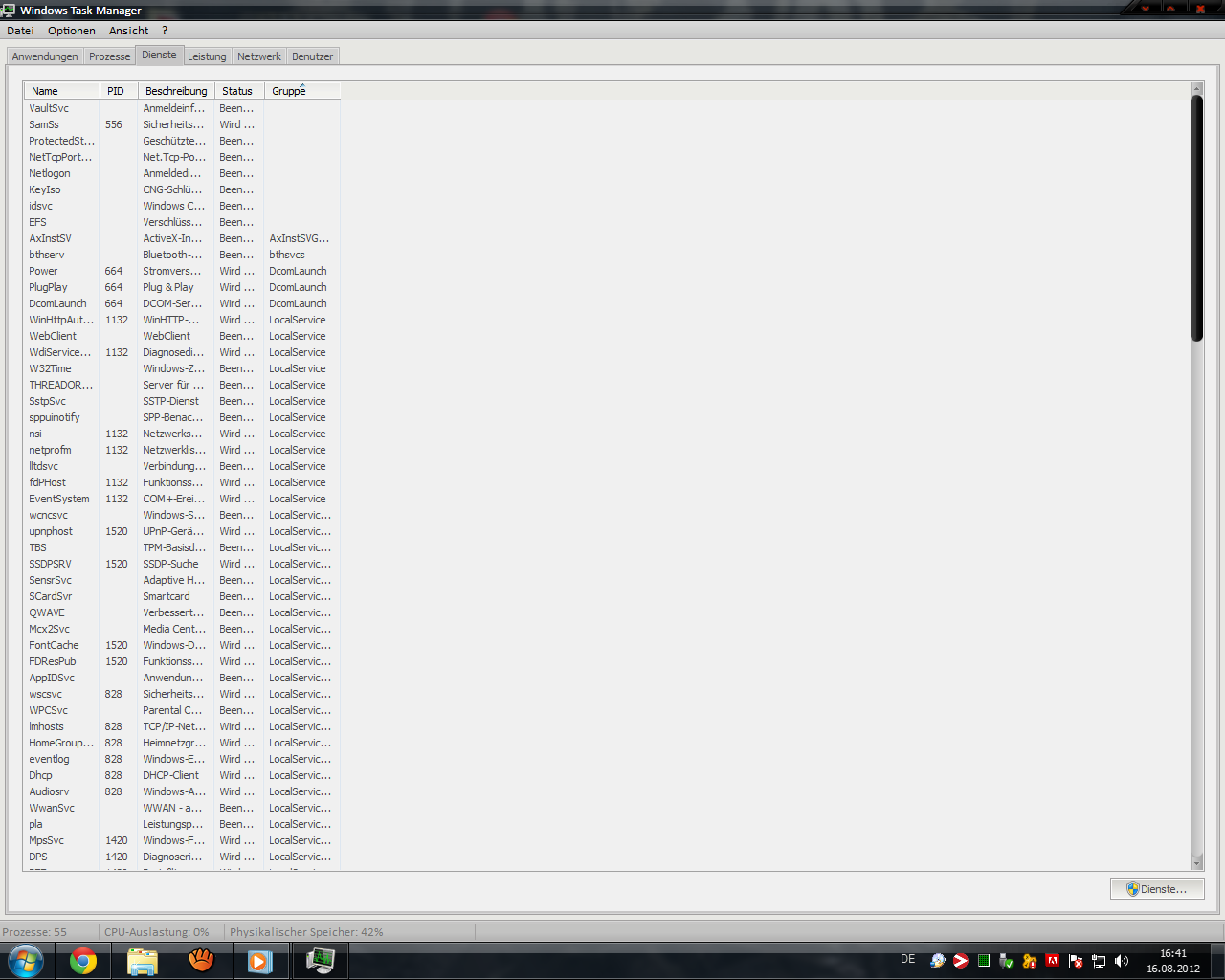
Task: Click the DHCP-Client description cell
Action: (171, 775)
